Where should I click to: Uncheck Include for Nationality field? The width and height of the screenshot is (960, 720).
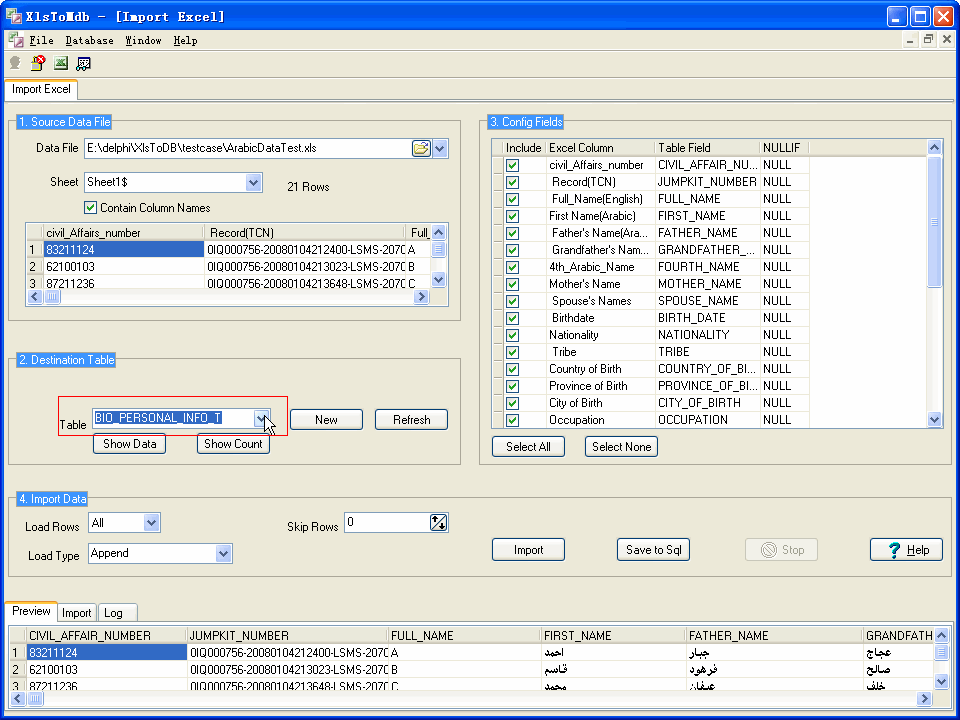[x=512, y=336]
